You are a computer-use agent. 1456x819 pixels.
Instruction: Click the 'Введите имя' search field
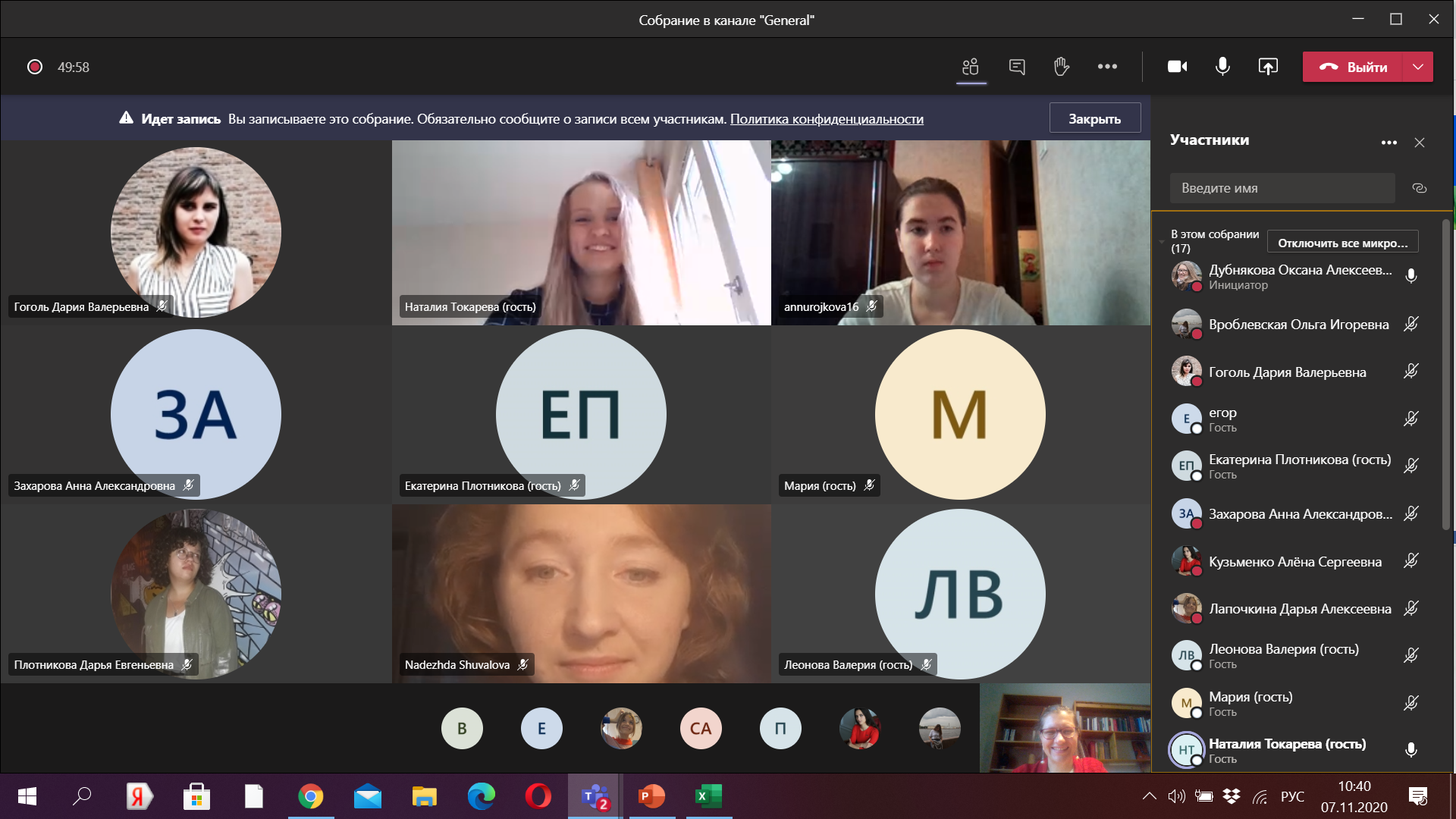(1282, 188)
